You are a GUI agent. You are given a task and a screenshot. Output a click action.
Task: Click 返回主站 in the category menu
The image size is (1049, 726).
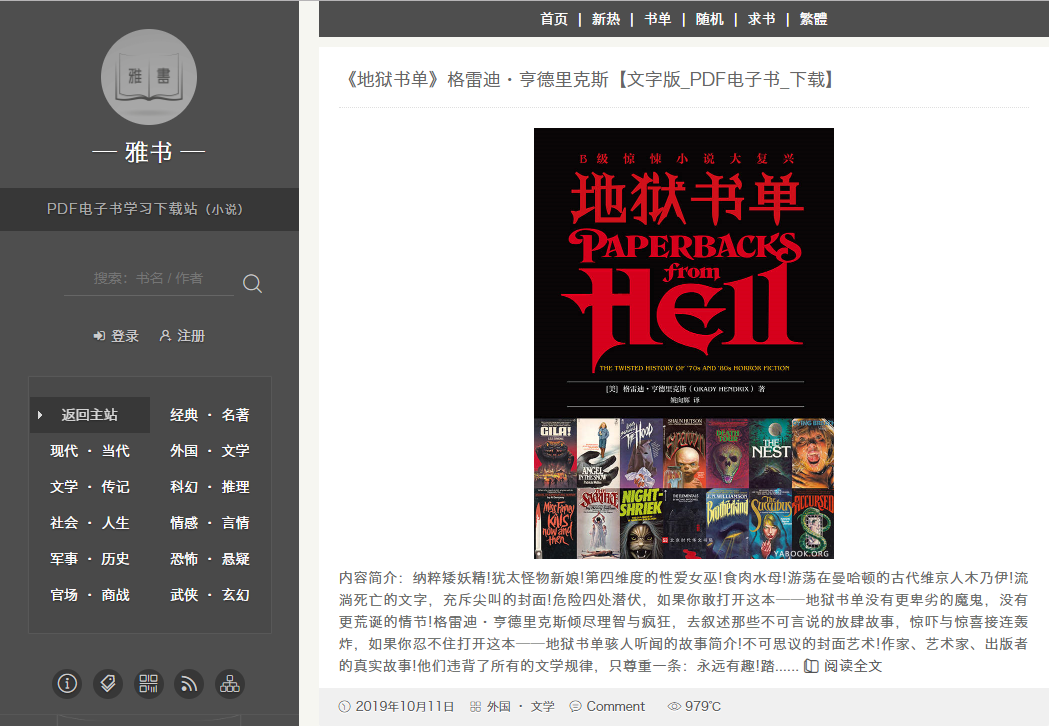pyautogui.click(x=90, y=415)
